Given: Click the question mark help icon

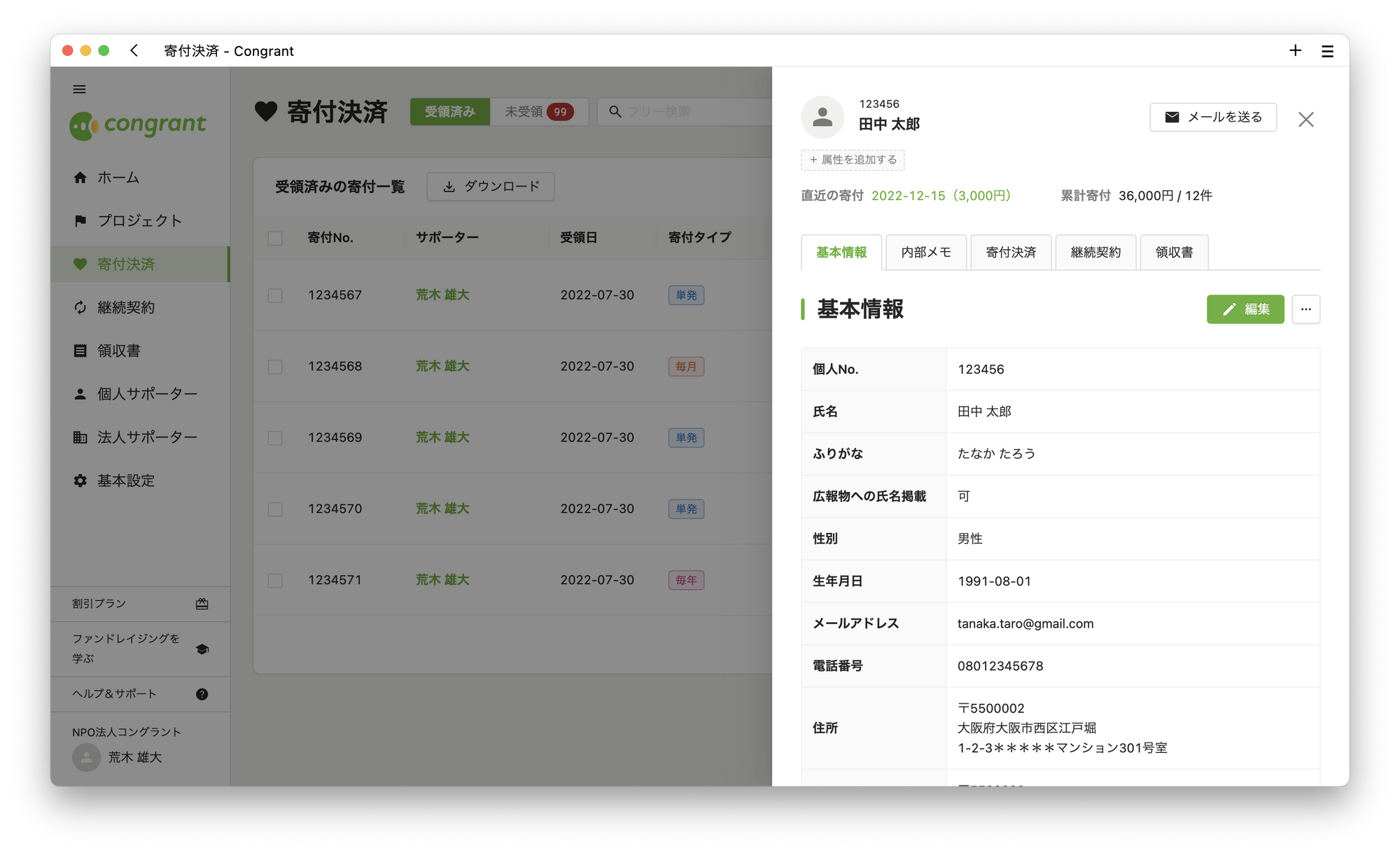Looking at the screenshot, I should (x=202, y=694).
